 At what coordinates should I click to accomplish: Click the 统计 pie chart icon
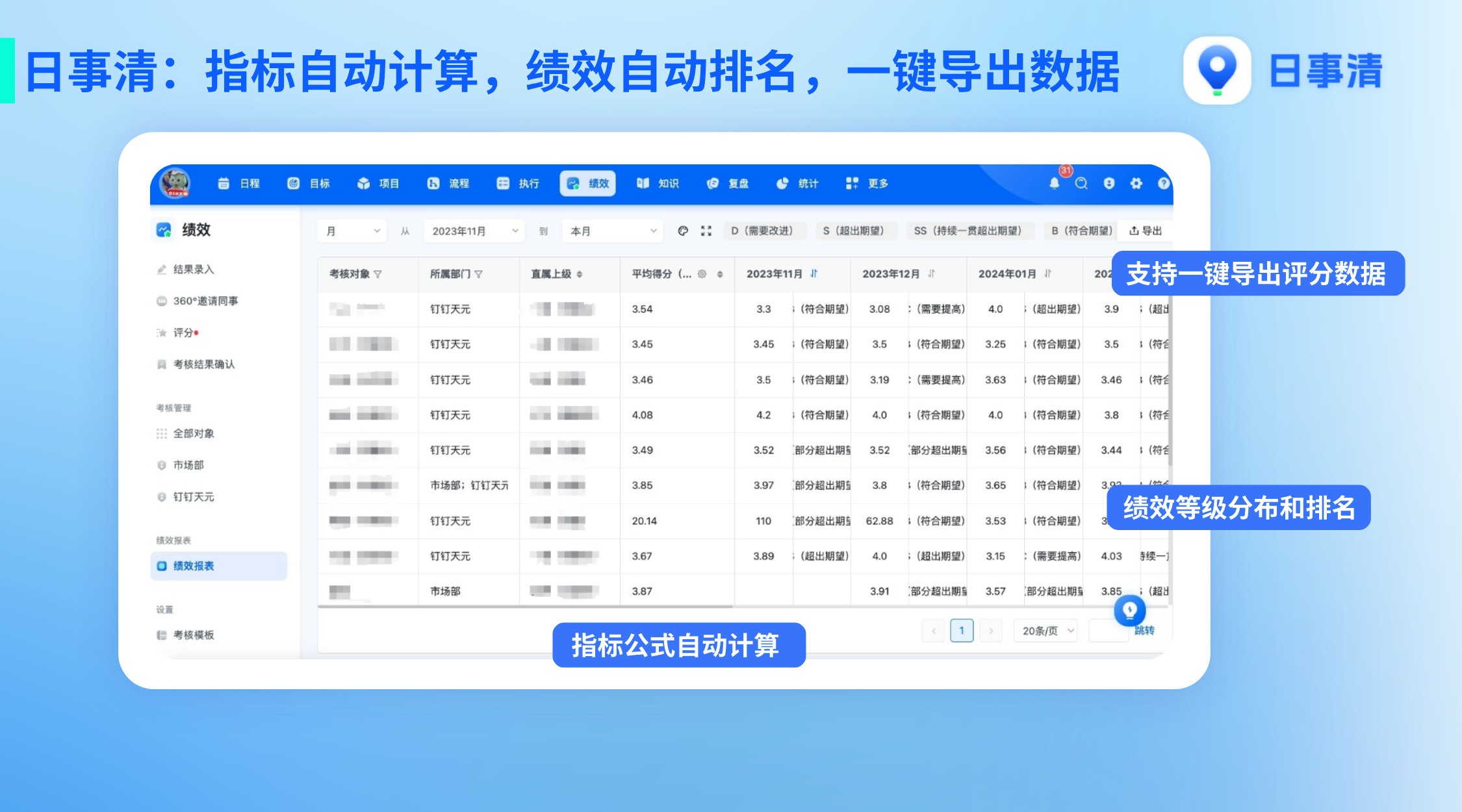(x=782, y=184)
